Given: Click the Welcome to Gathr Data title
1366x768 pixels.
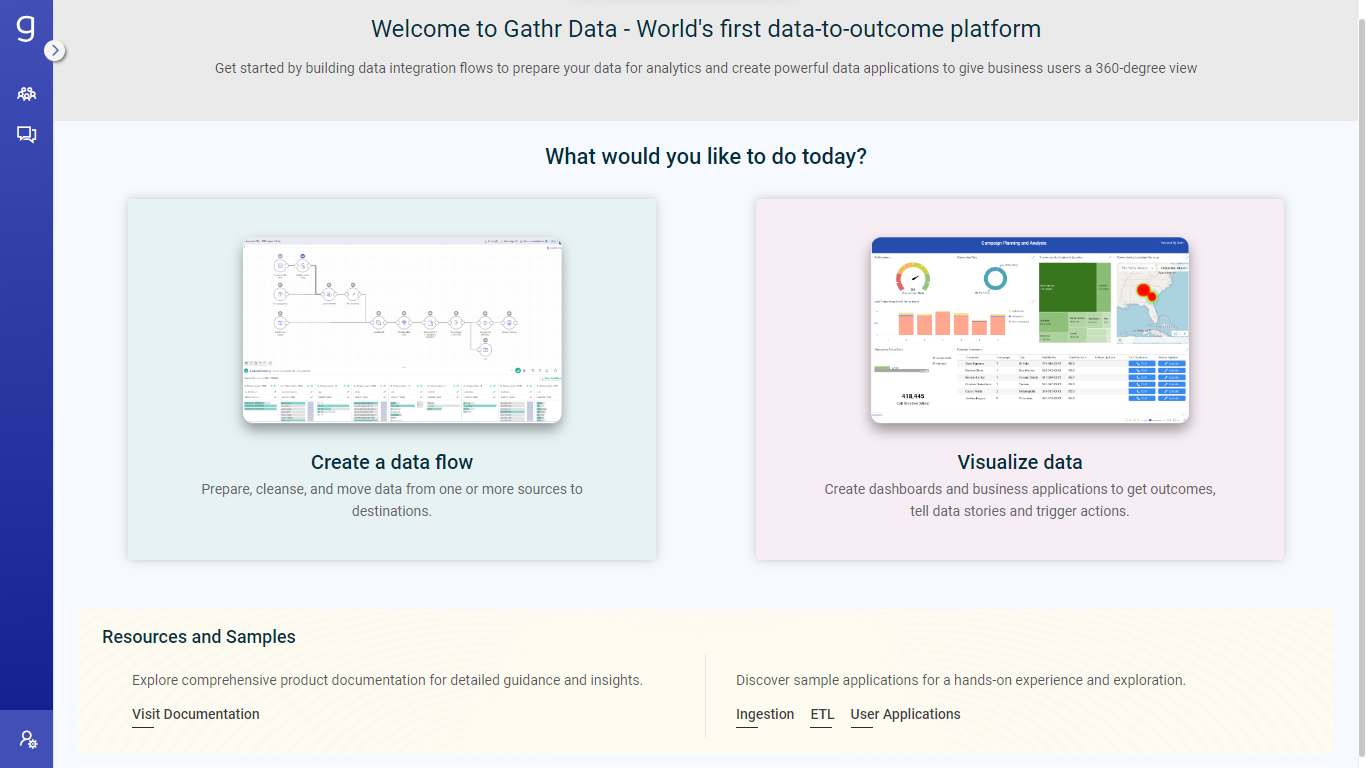Looking at the screenshot, I should pos(706,29).
